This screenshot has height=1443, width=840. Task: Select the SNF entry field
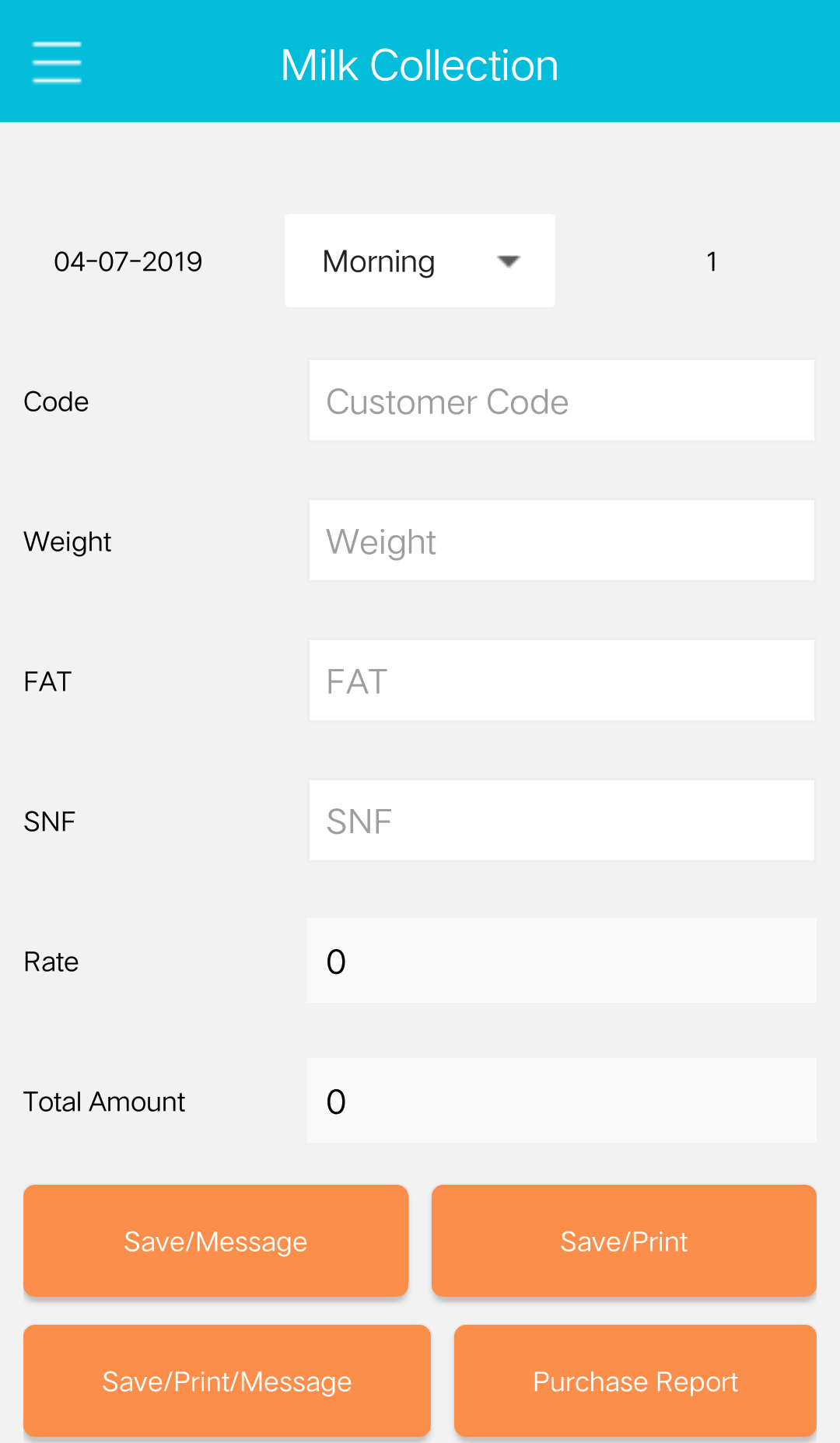point(562,821)
